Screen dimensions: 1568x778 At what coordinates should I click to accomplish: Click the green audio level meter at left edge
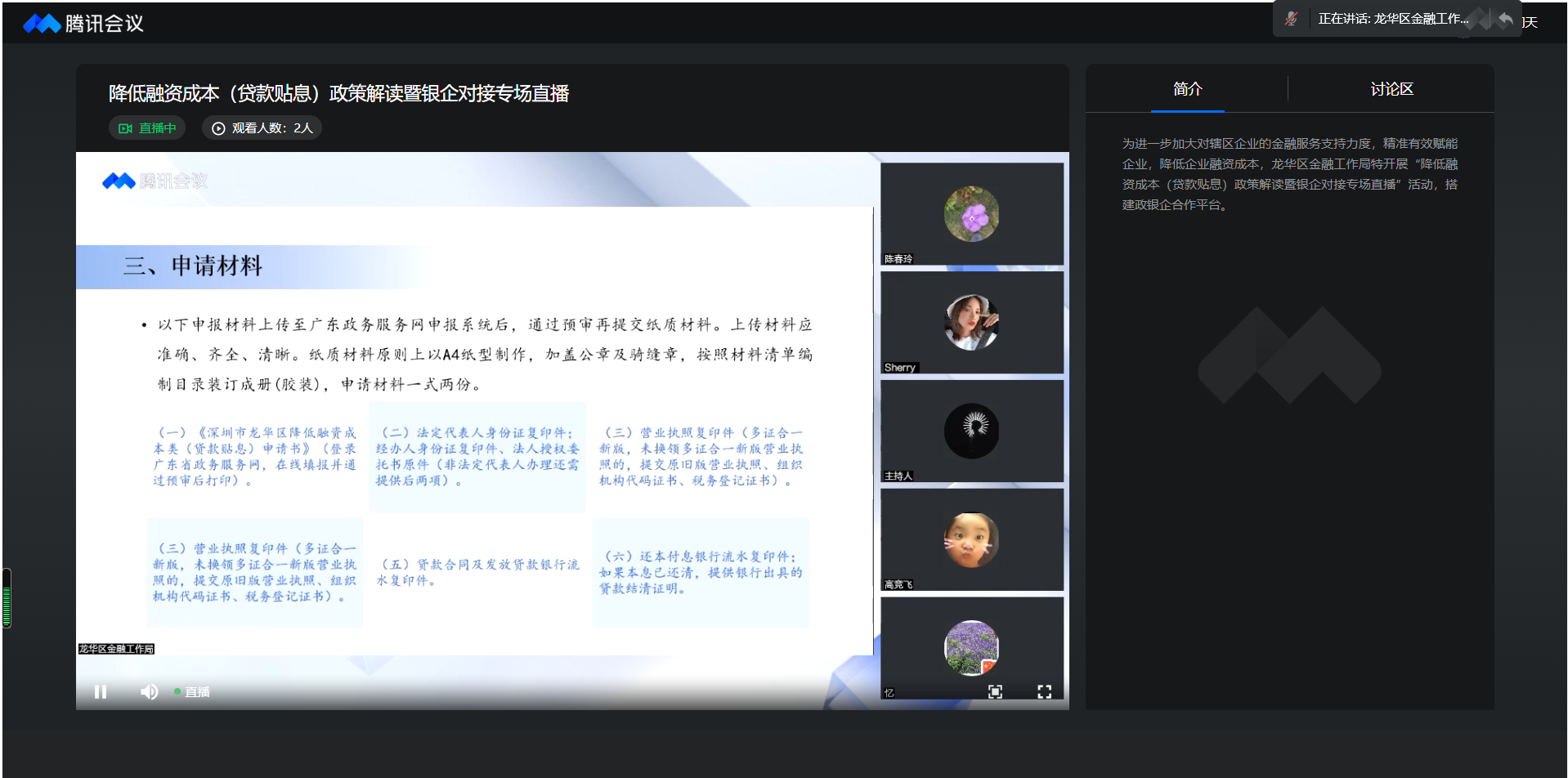7,598
